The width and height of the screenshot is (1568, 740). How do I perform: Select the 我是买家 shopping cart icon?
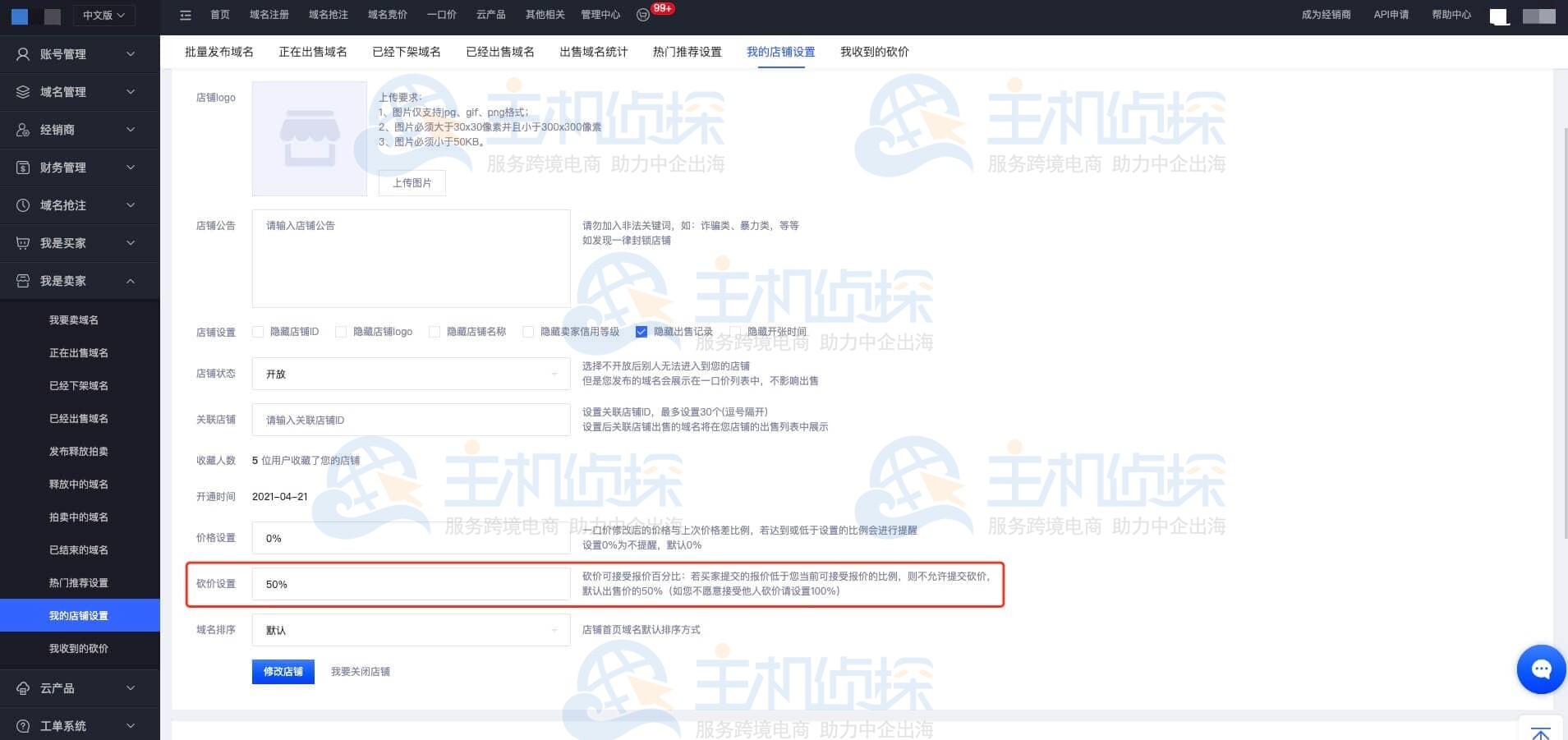22,242
